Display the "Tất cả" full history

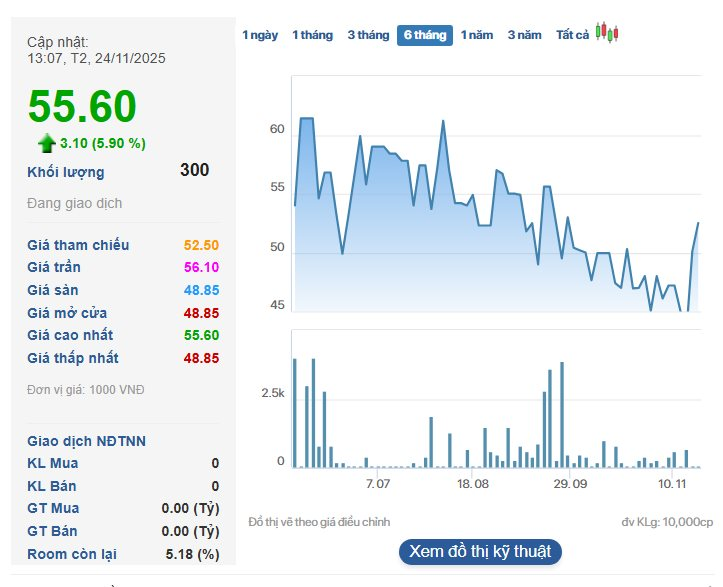click(572, 35)
